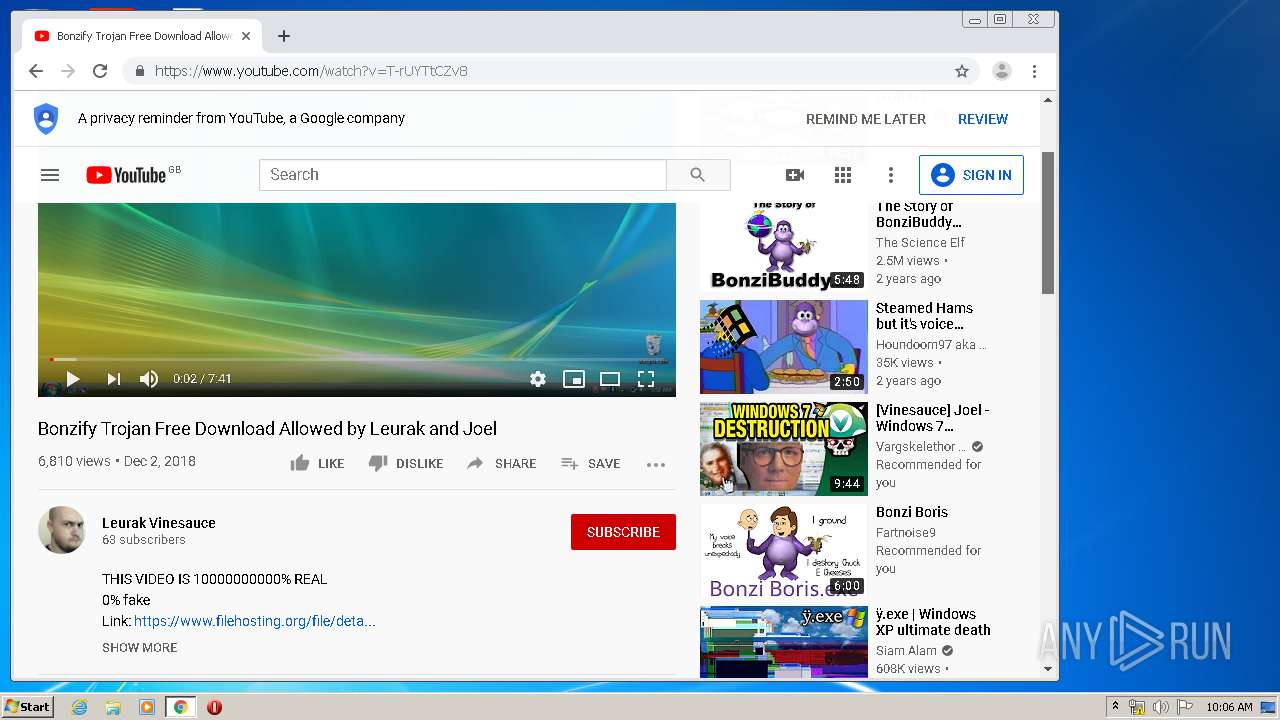The width and height of the screenshot is (1280, 720).
Task: Click the Chrome taskbar button
Action: coord(181,707)
